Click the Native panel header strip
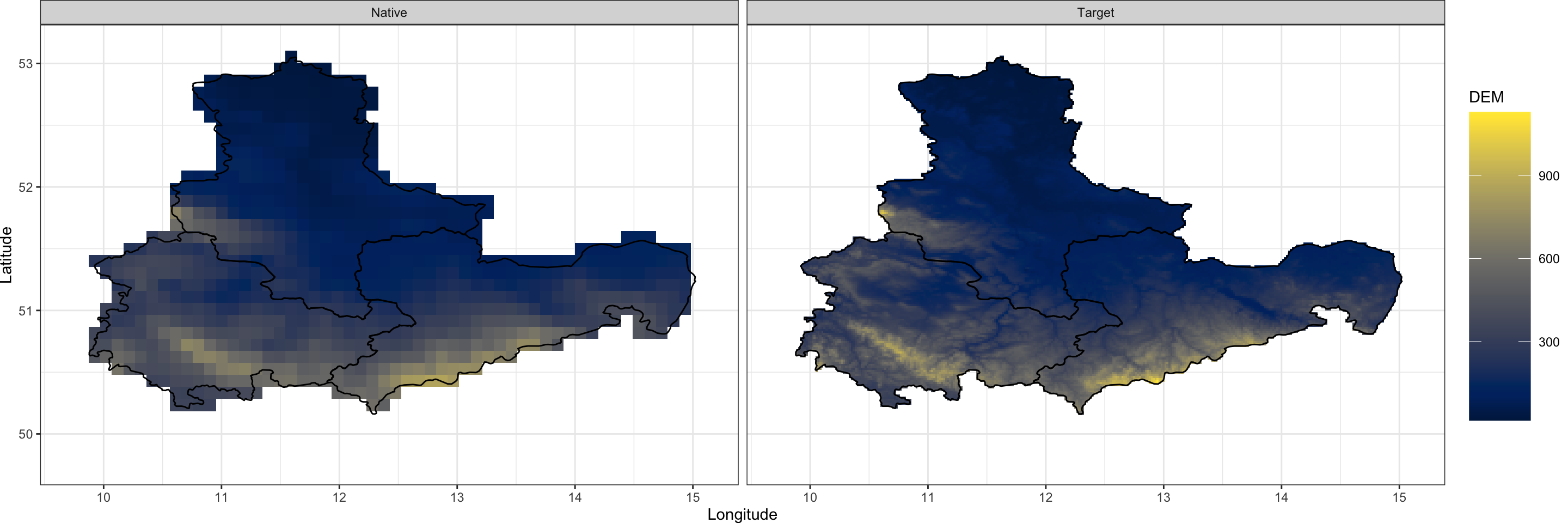The image size is (1568, 523). coord(389,13)
